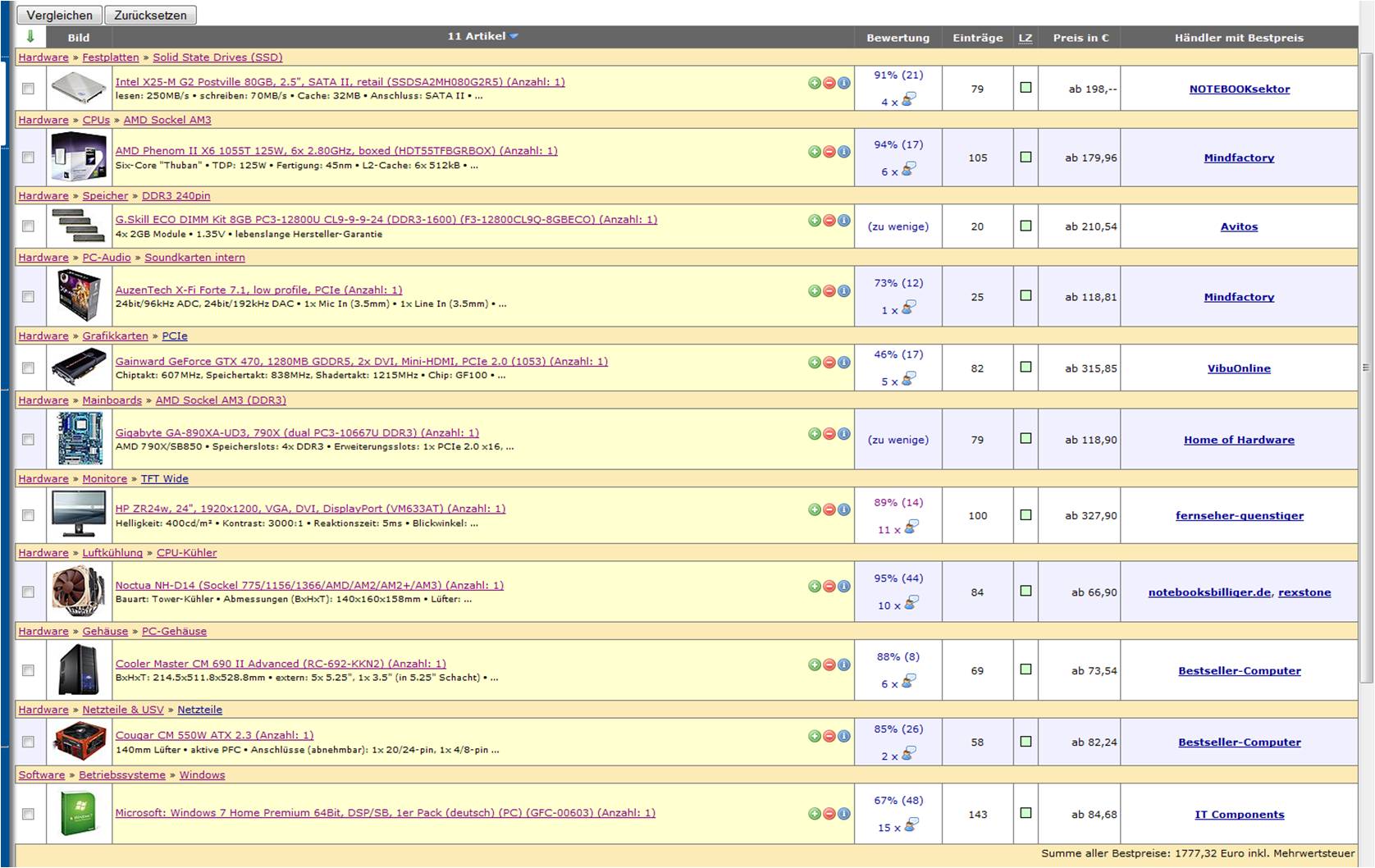This screenshot has height=868, width=1375.
Task: Open the 91% (21) rating for Intel X25-M
Action: (x=898, y=75)
